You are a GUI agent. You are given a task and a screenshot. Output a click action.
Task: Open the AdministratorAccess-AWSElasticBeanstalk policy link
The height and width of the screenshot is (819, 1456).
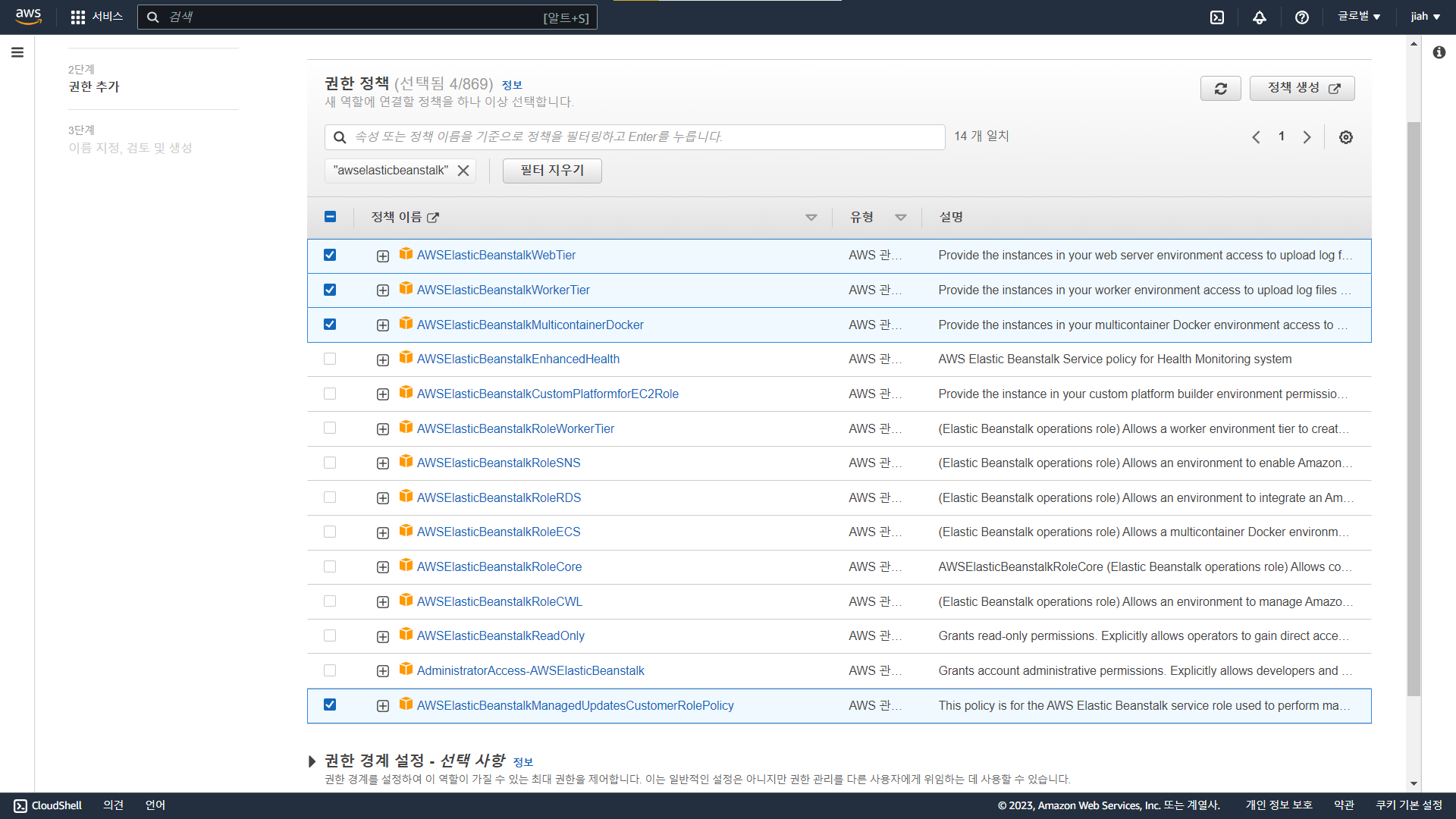click(531, 670)
